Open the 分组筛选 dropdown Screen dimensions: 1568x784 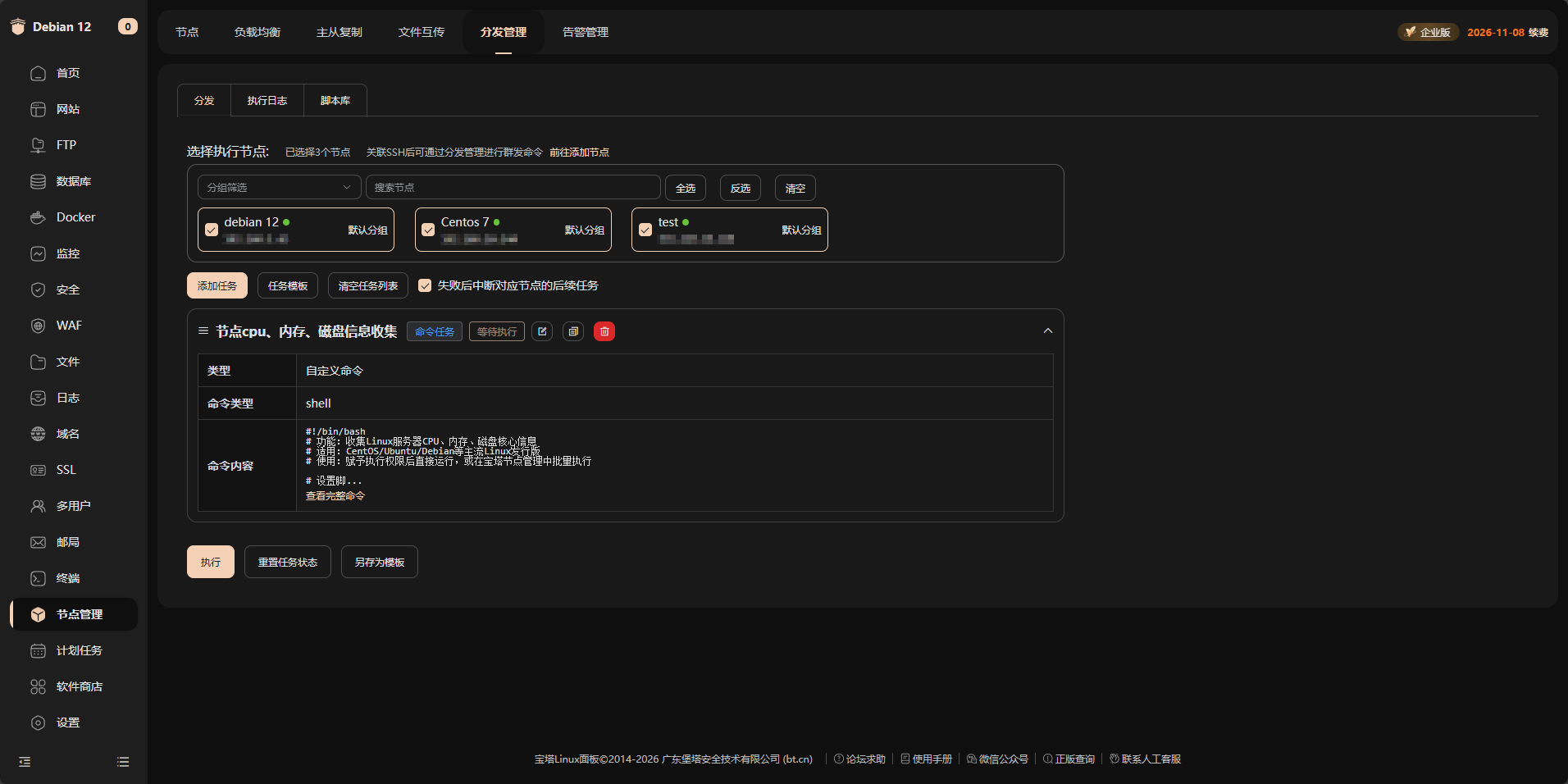click(x=279, y=188)
